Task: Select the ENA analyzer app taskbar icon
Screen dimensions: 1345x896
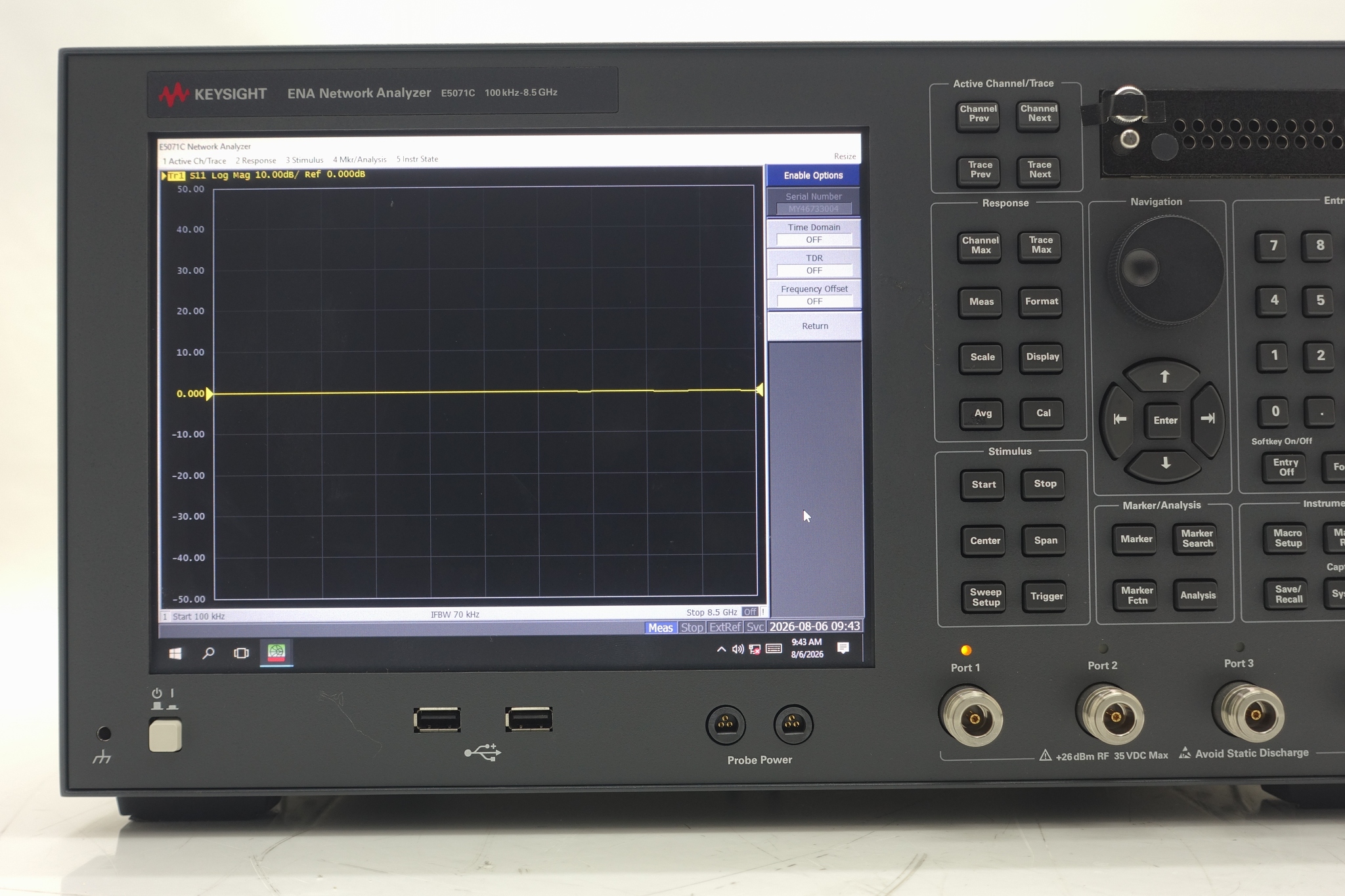Action: (x=276, y=652)
